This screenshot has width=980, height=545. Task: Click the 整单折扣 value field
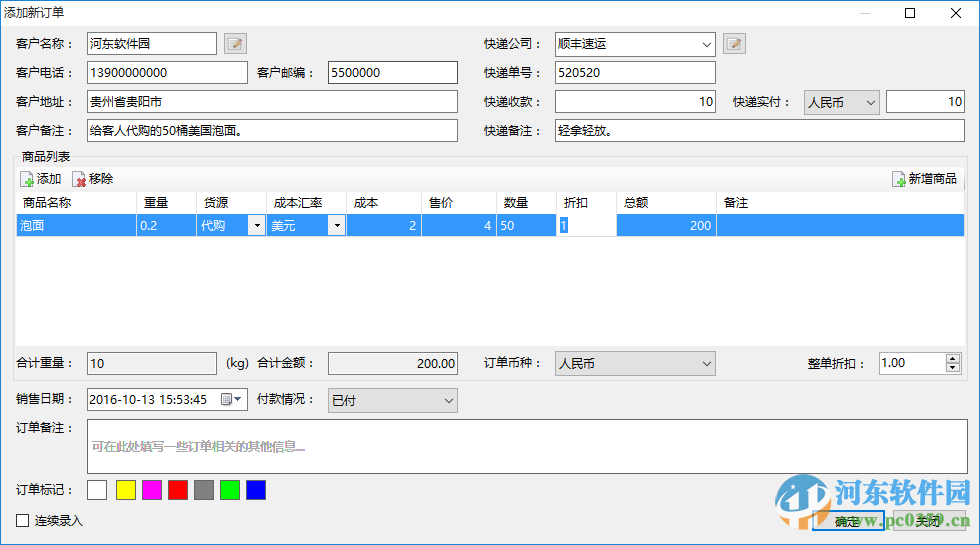click(x=912, y=363)
